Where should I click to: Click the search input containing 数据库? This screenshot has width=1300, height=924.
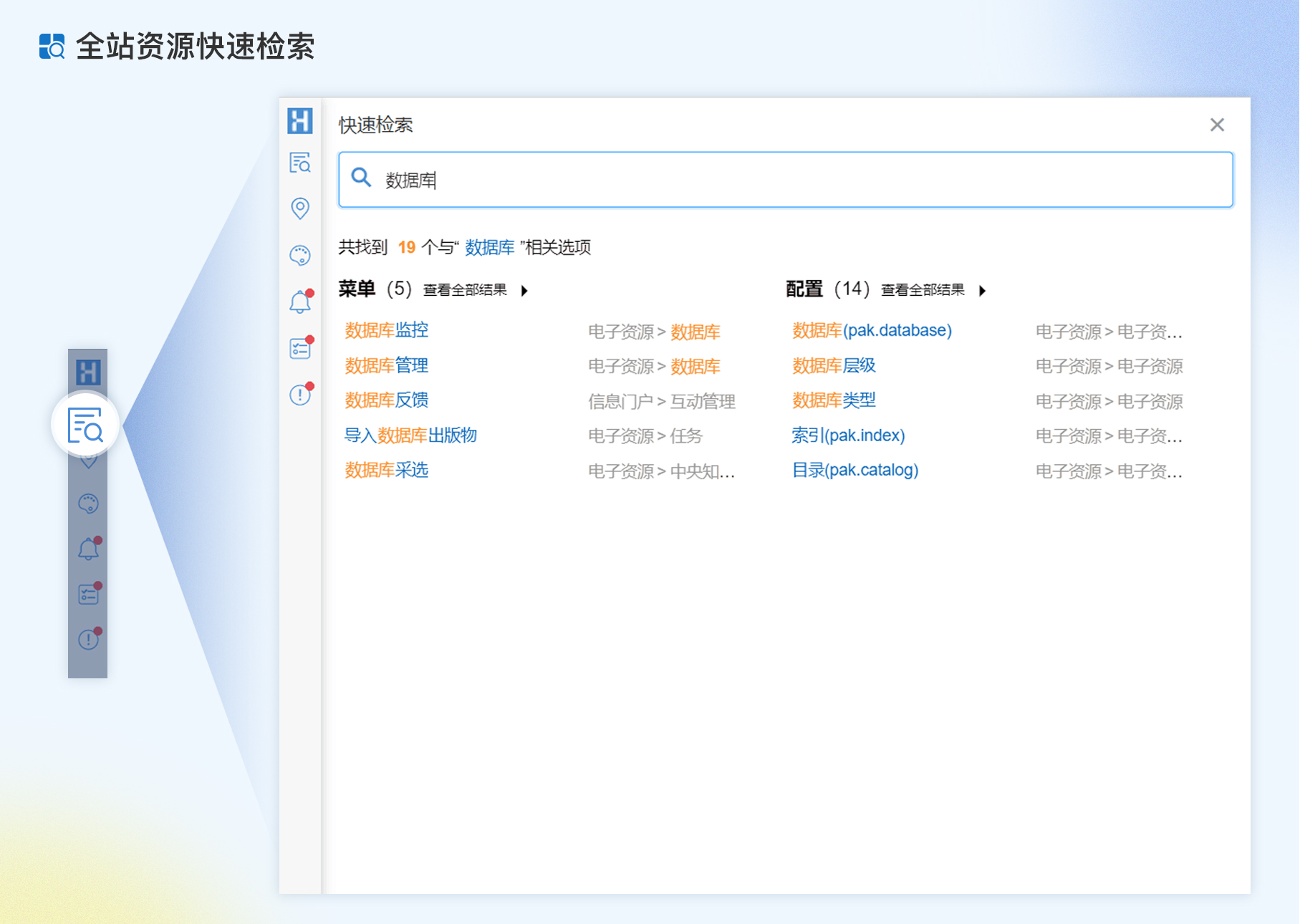click(x=788, y=180)
